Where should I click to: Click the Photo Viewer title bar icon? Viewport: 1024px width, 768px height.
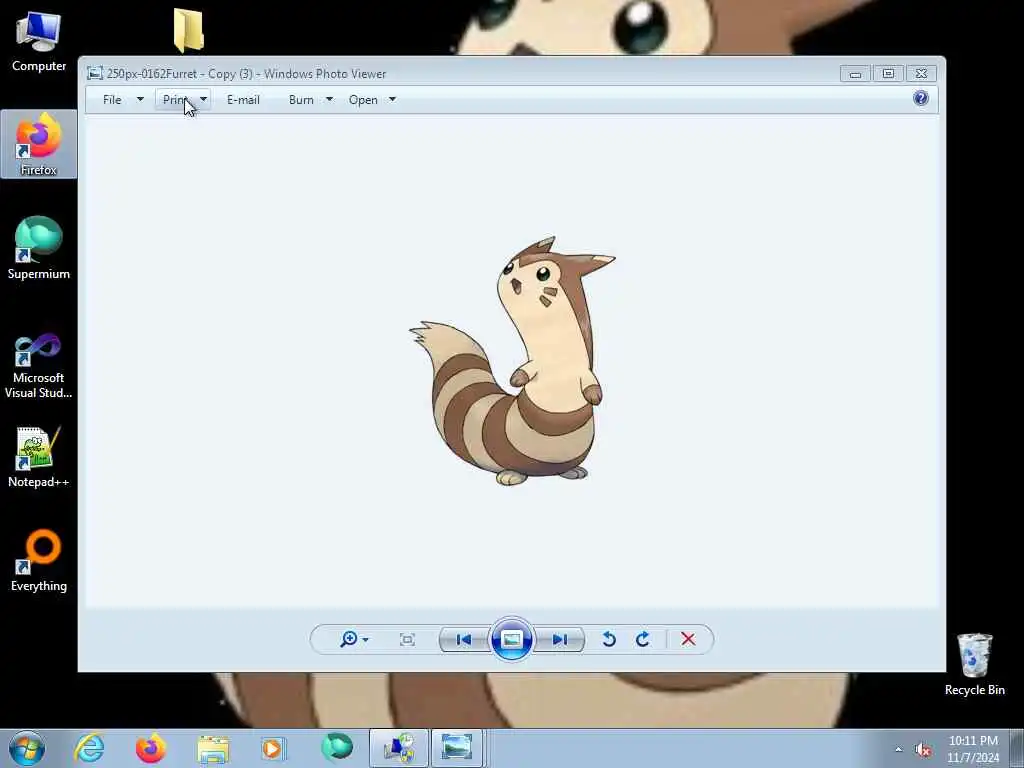[x=95, y=74]
